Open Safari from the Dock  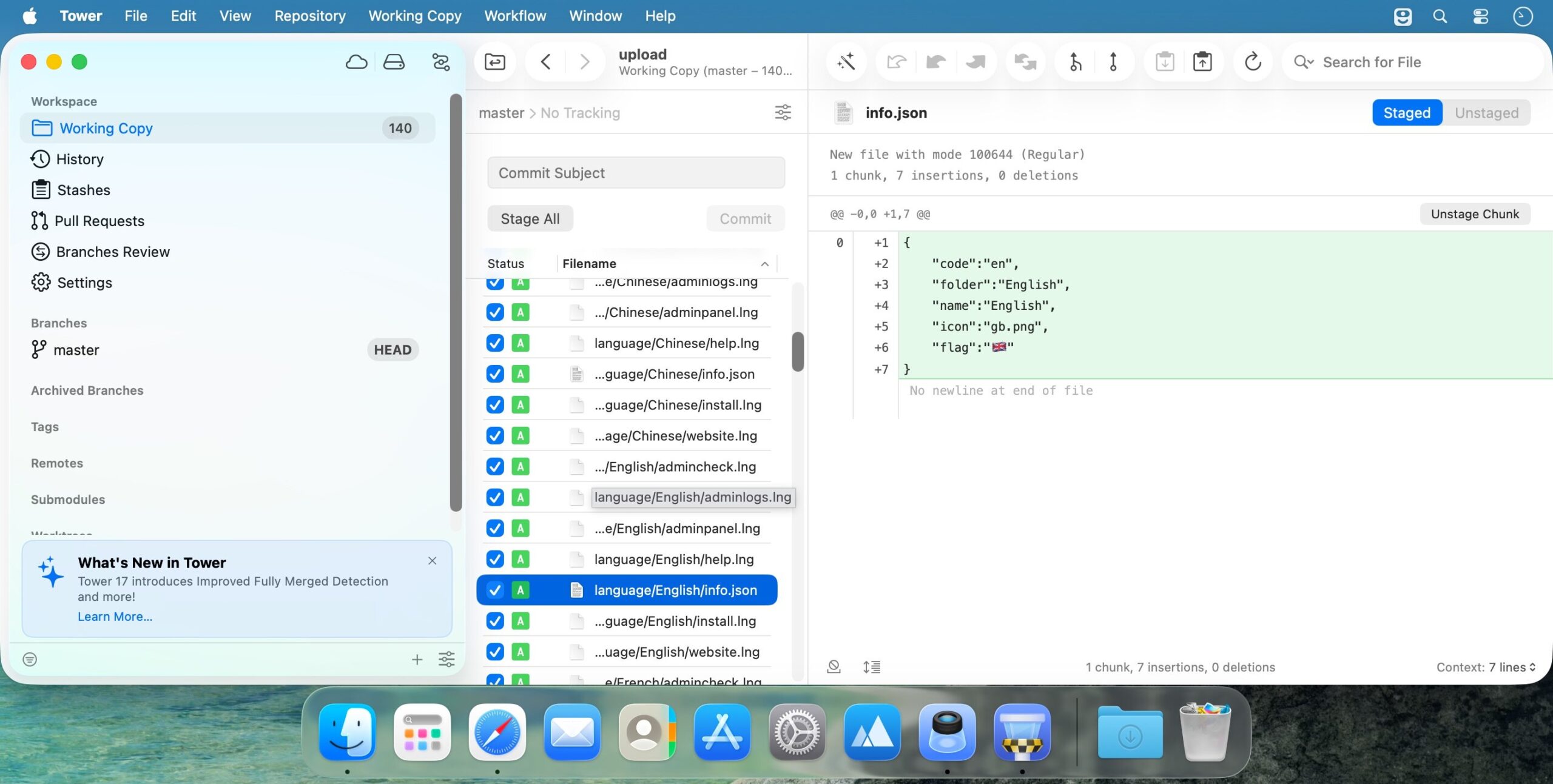click(497, 732)
